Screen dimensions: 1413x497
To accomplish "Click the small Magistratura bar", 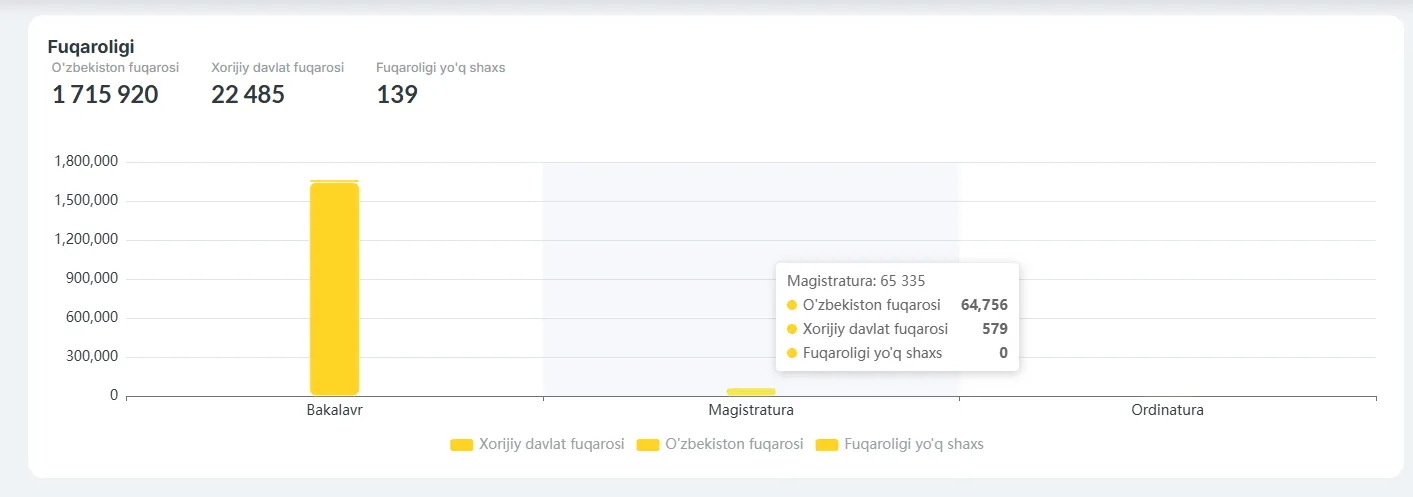I will (x=751, y=391).
